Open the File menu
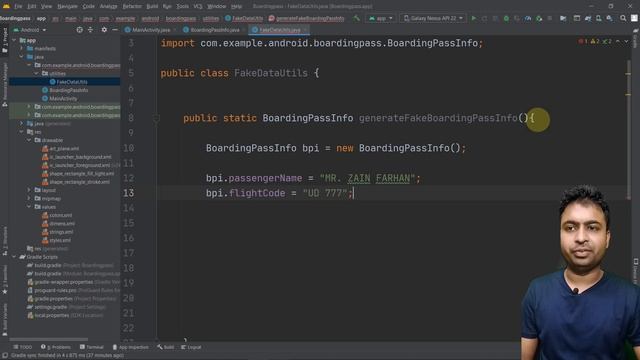Viewport: 640px width, 360px height. point(18,7)
